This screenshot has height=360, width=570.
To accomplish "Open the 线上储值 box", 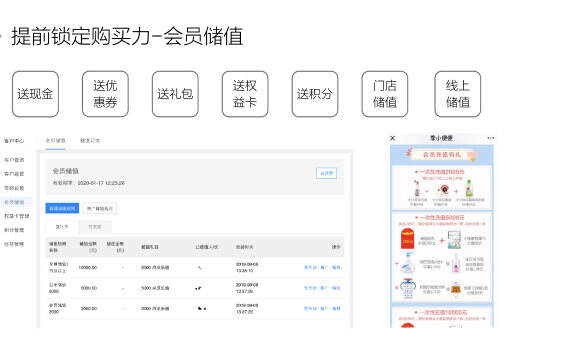I will [x=458, y=94].
